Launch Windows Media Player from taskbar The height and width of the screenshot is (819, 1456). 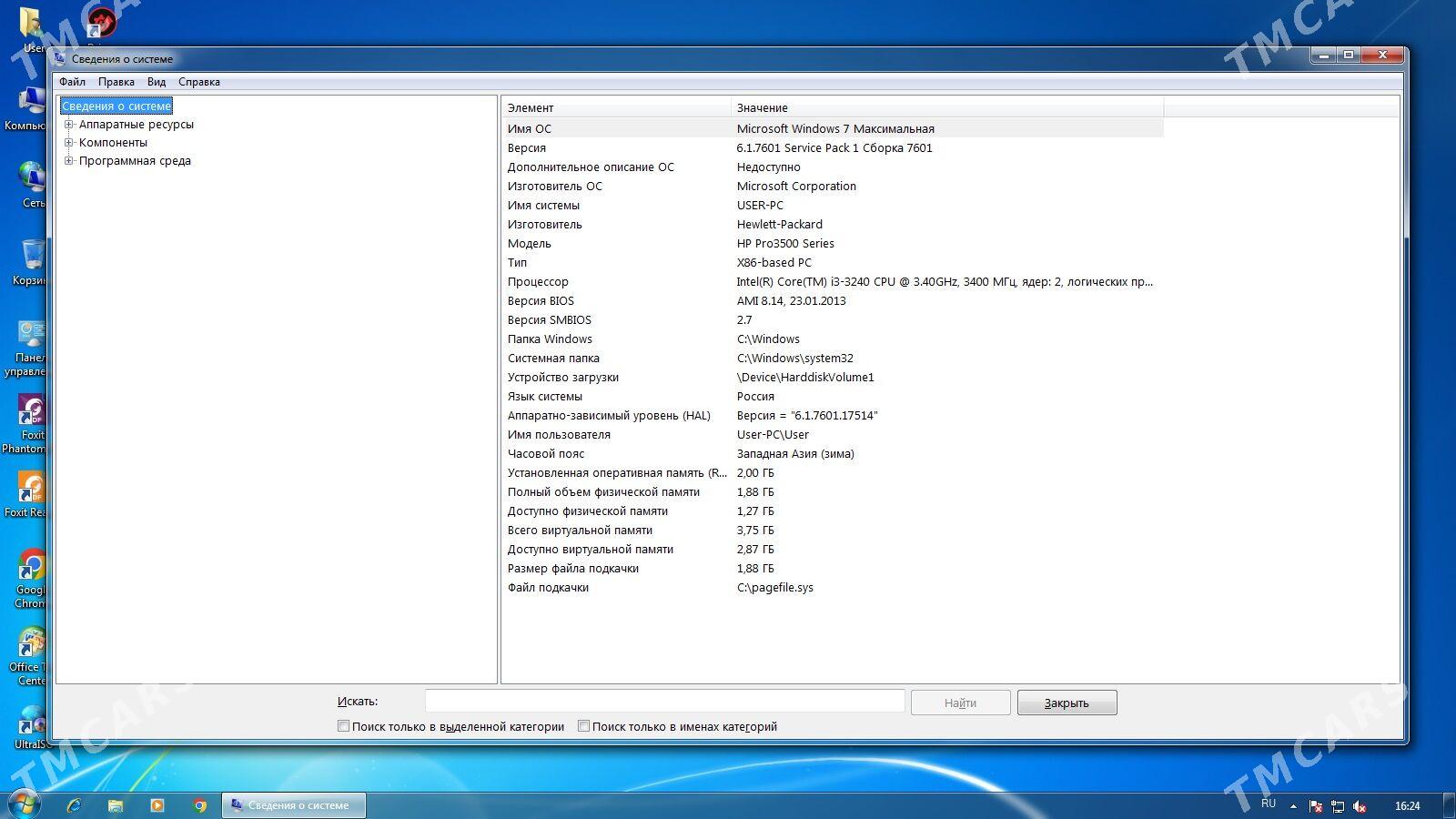click(x=157, y=805)
